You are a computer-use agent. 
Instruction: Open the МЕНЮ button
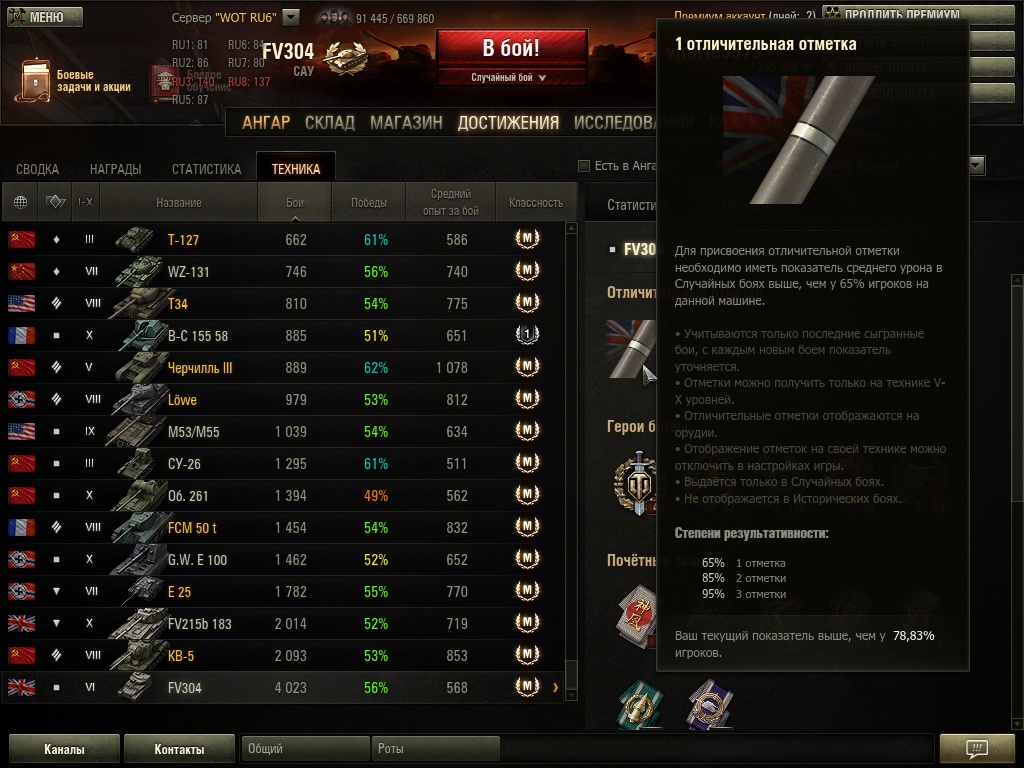coord(45,17)
